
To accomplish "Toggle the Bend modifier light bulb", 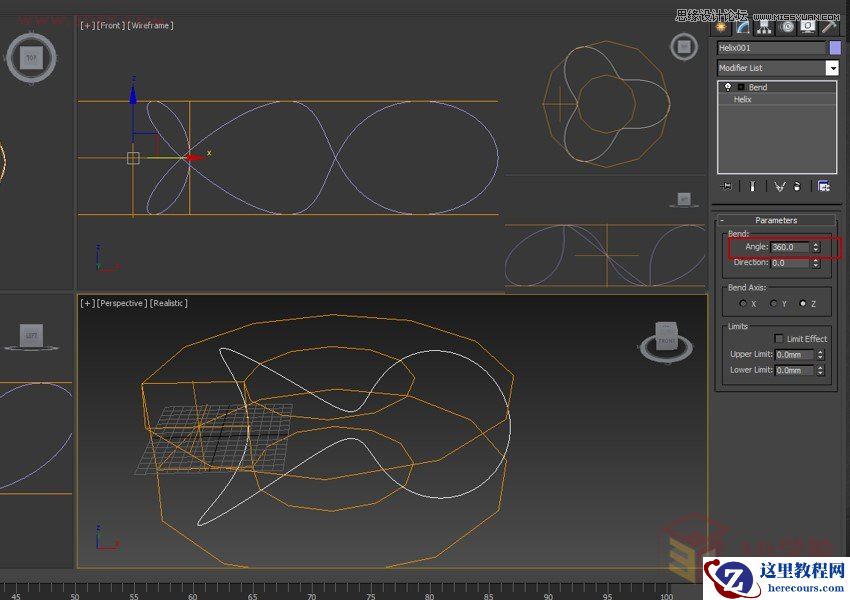I will click(729, 87).
